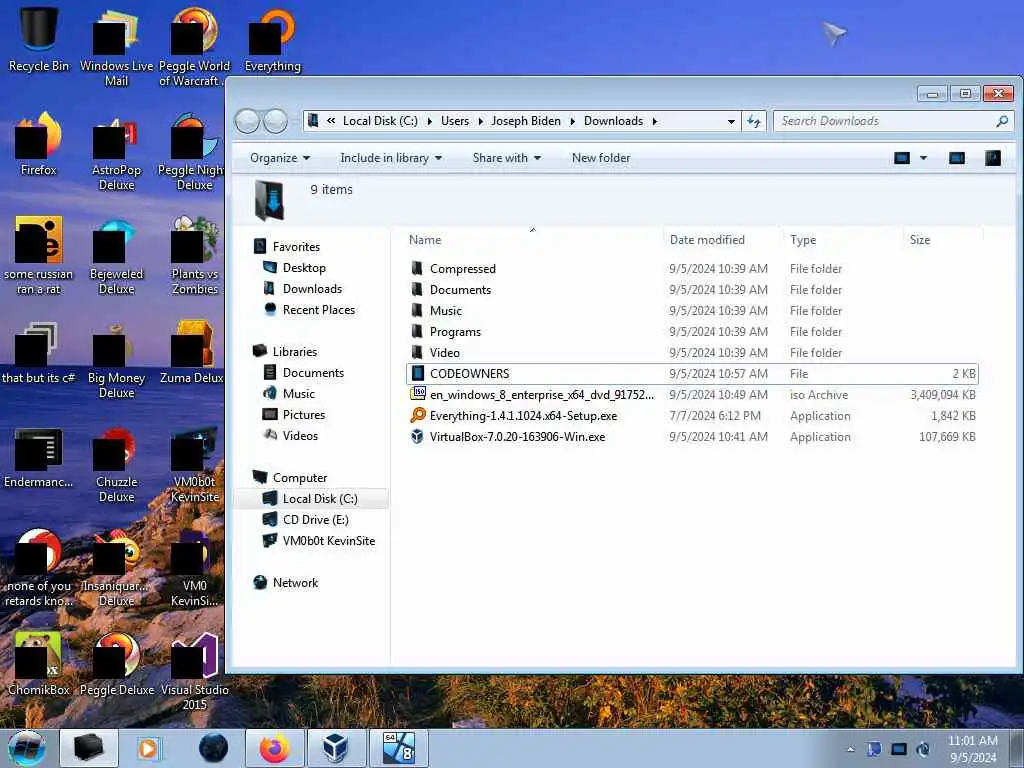Select the Music folder in file list

[692, 311]
